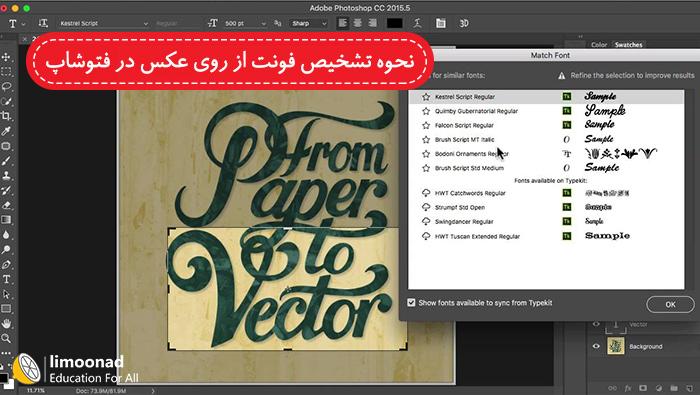Select Kestrel Script Regular font result
The image size is (700, 395).
tap(547, 96)
